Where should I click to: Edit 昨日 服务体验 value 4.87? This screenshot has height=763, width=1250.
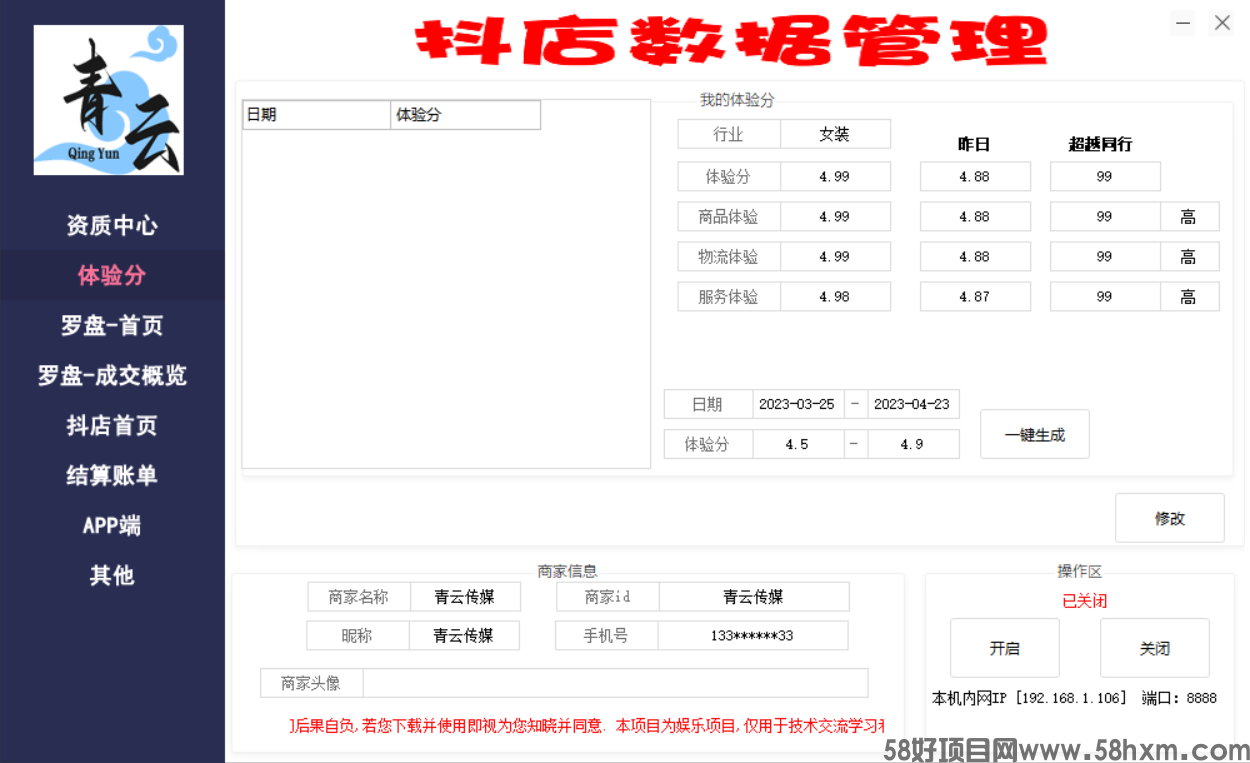[x=975, y=296]
